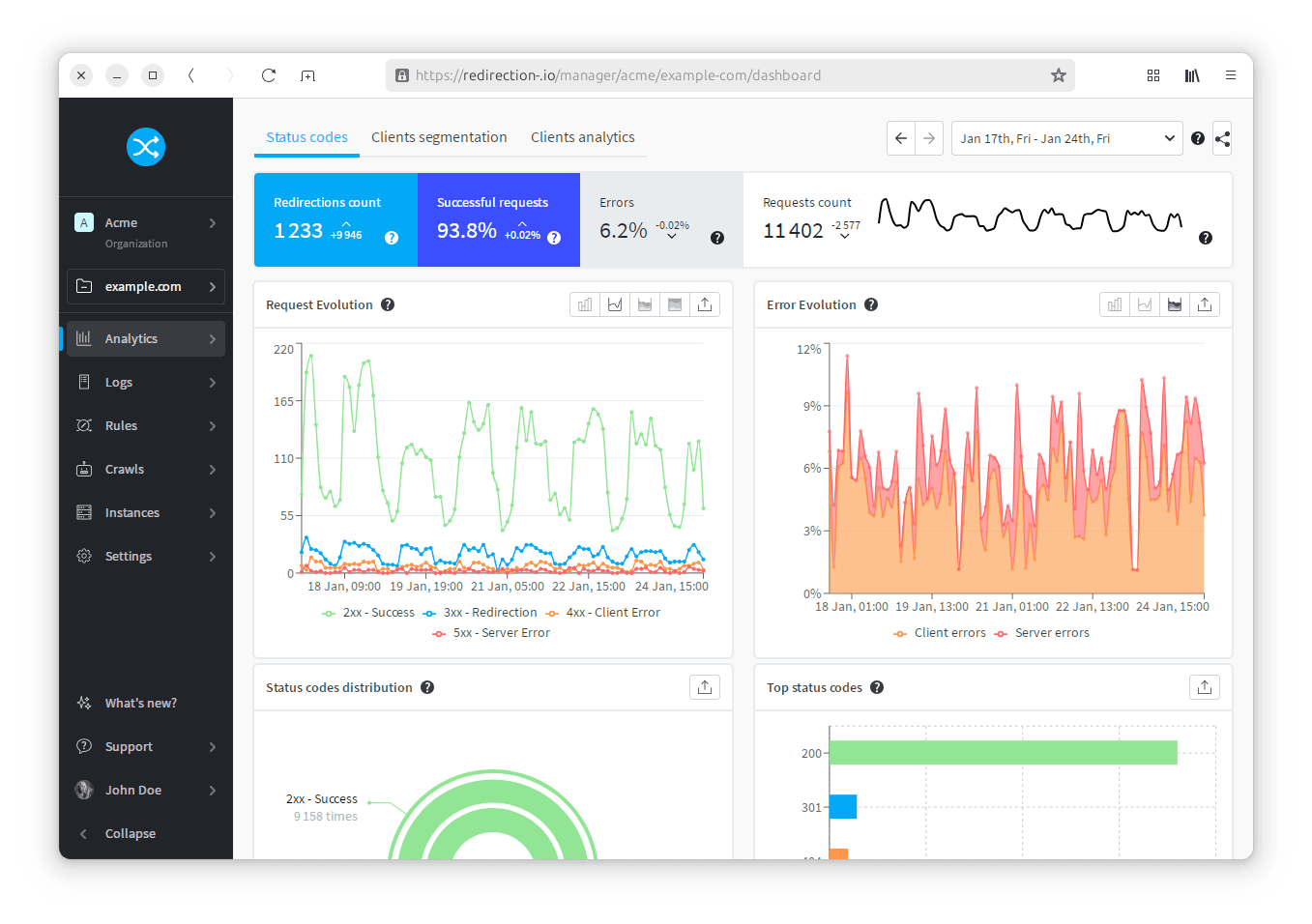Click the redirection.io shuffle logo
This screenshot has height=924, width=1312.
click(146, 147)
